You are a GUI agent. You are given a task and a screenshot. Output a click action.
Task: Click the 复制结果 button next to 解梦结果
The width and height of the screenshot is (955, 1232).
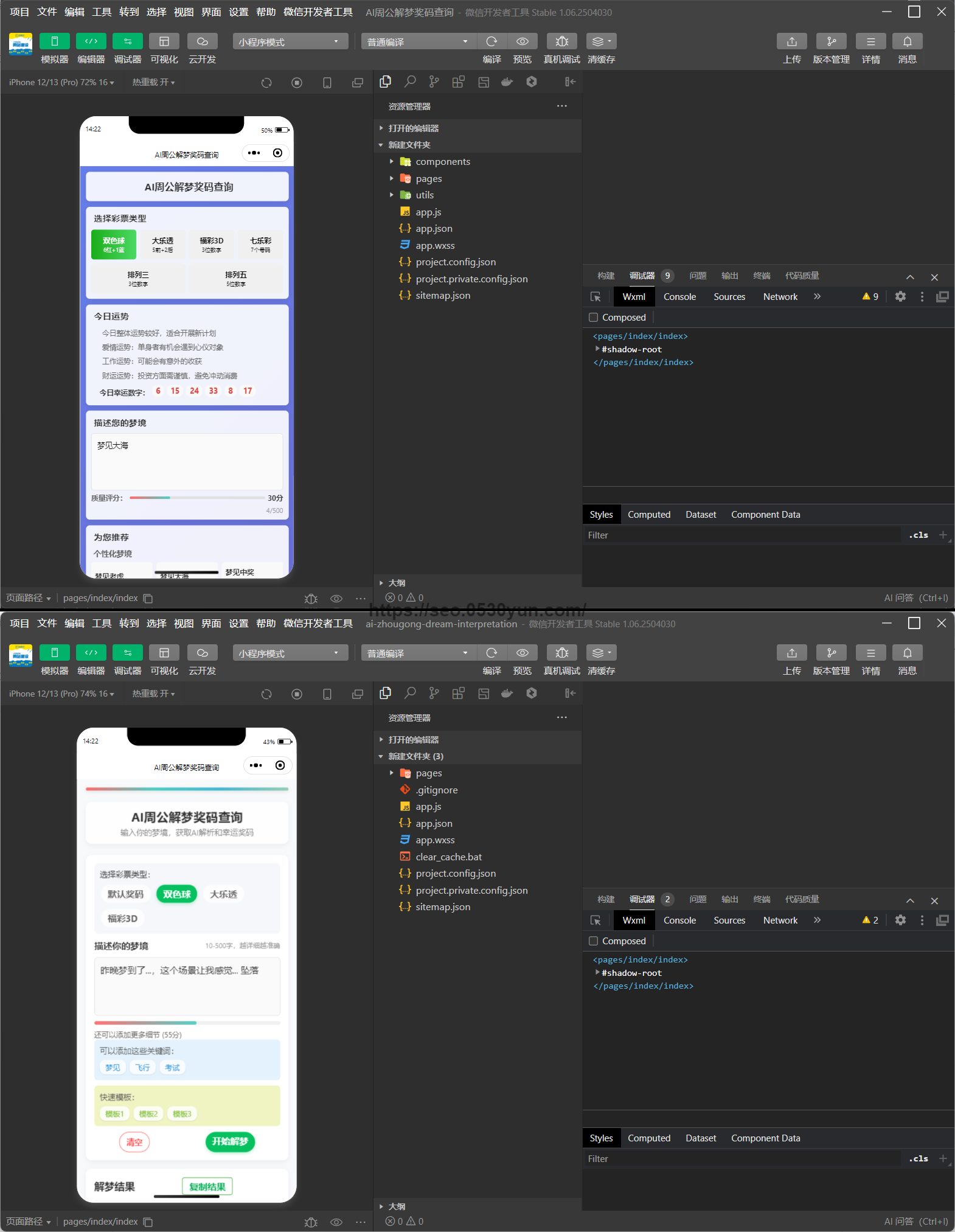point(207,1186)
